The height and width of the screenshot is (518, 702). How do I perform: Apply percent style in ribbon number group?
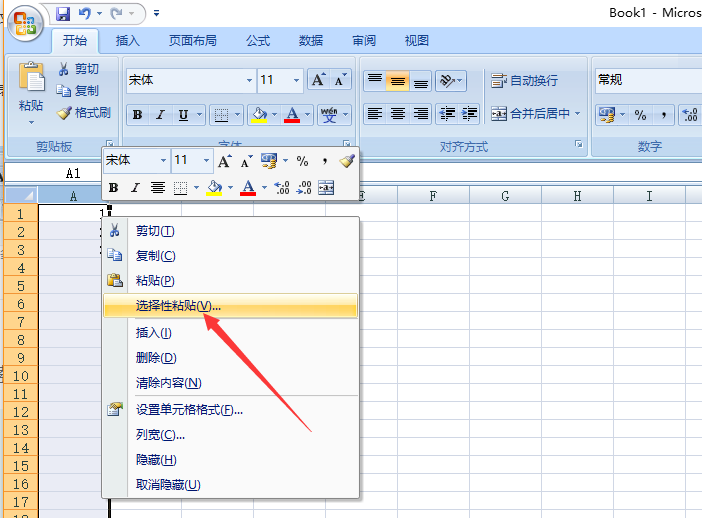tap(641, 115)
